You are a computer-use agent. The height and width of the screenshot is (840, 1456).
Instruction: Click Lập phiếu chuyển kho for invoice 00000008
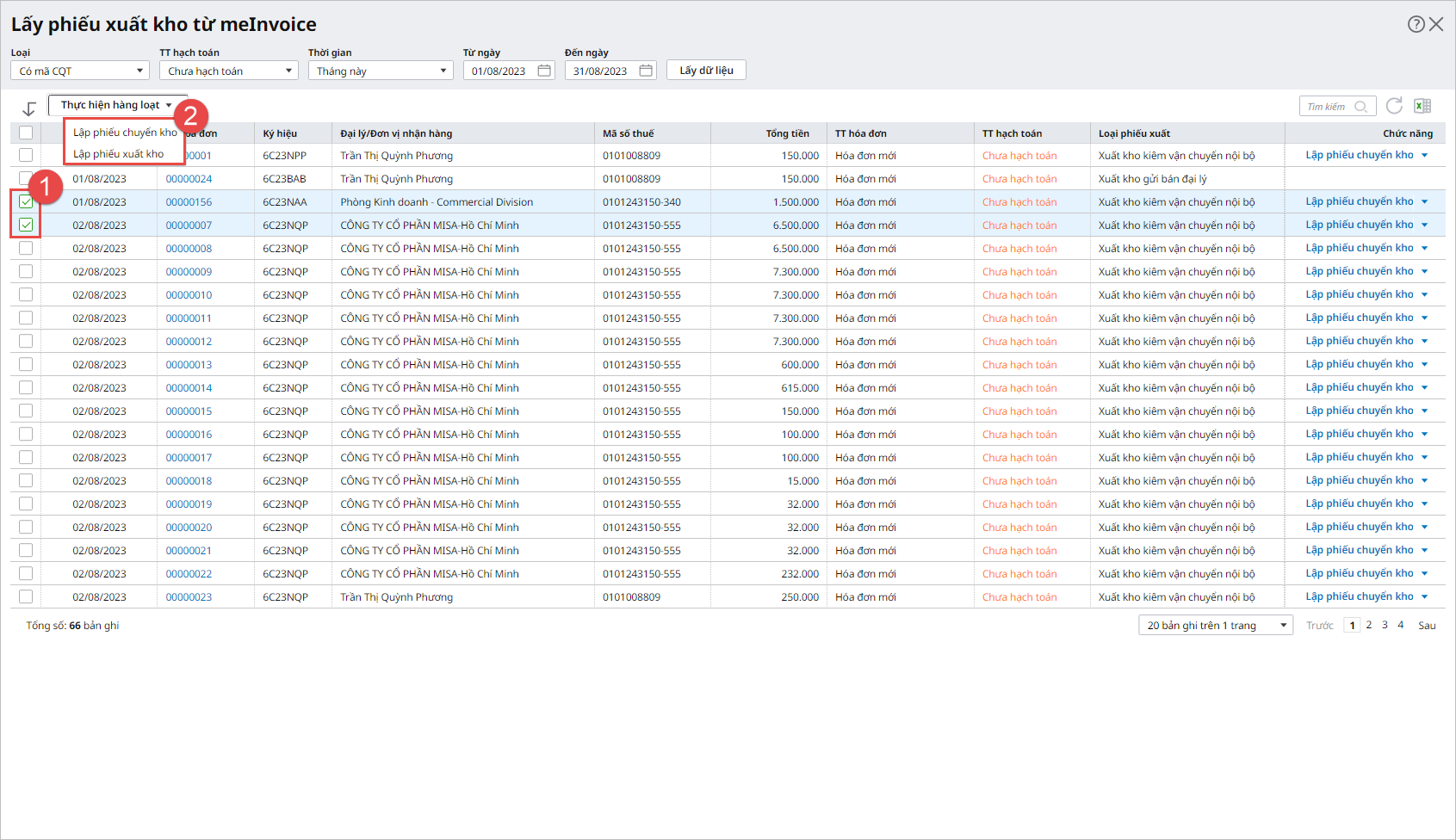coord(1359,248)
